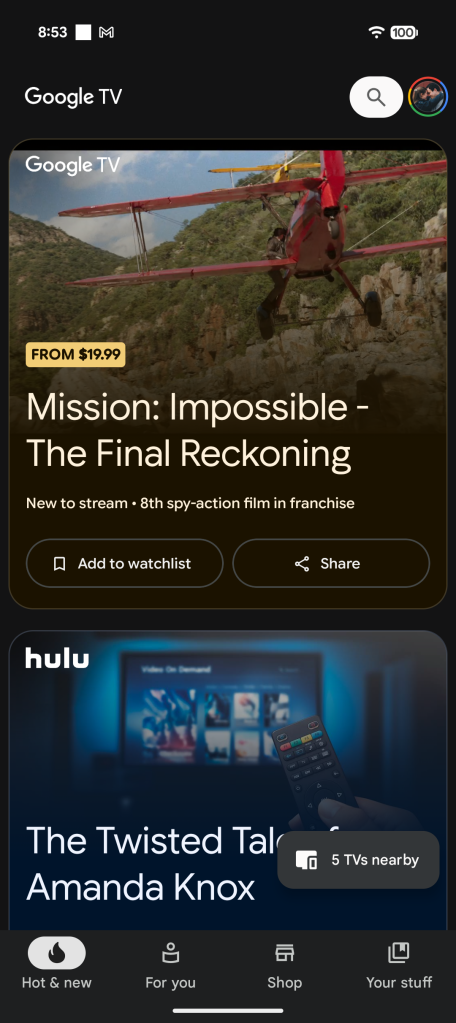
Task: Open the profile avatar account menu
Action: pos(428,97)
